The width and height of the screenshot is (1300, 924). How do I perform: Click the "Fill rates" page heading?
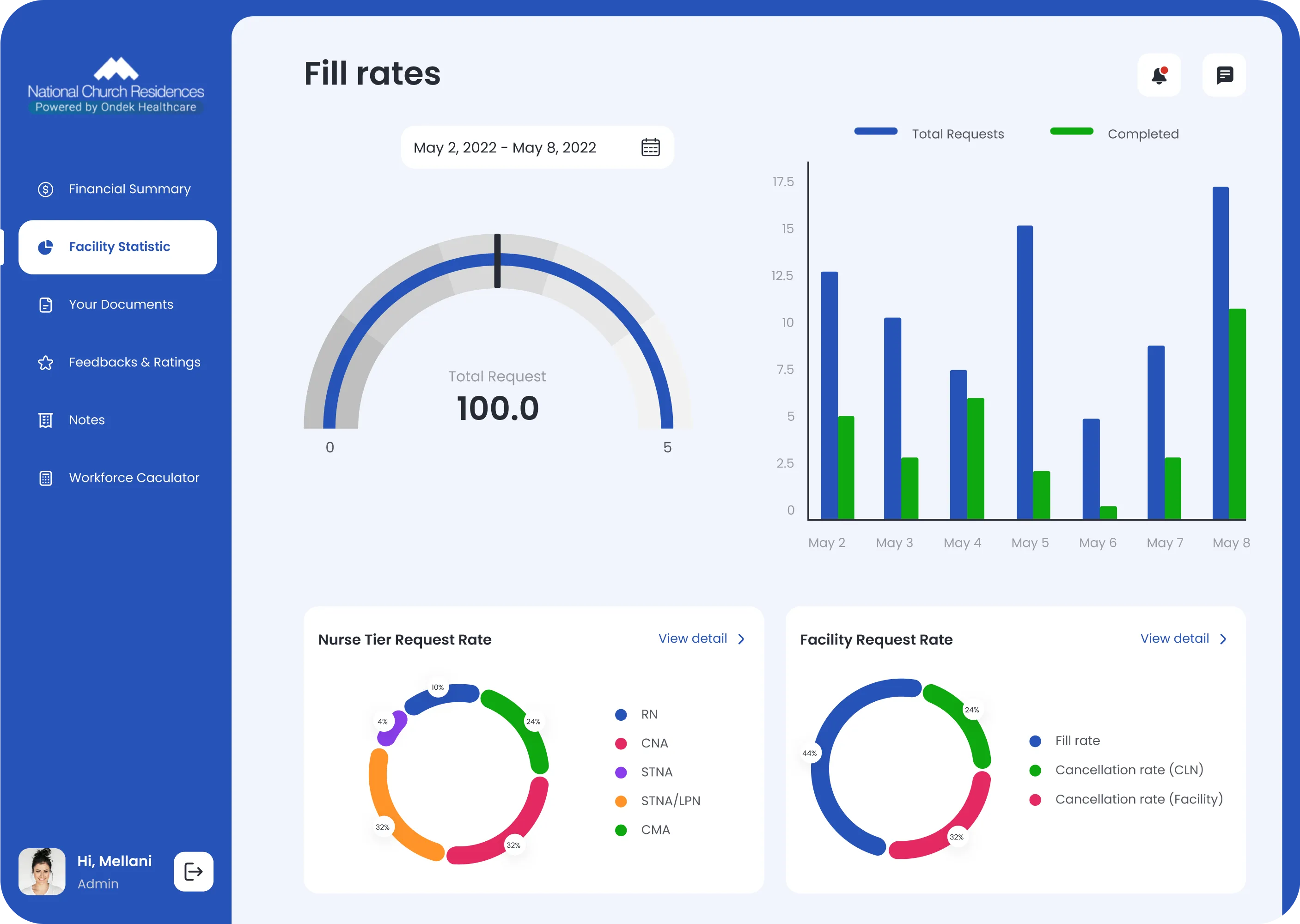(372, 74)
